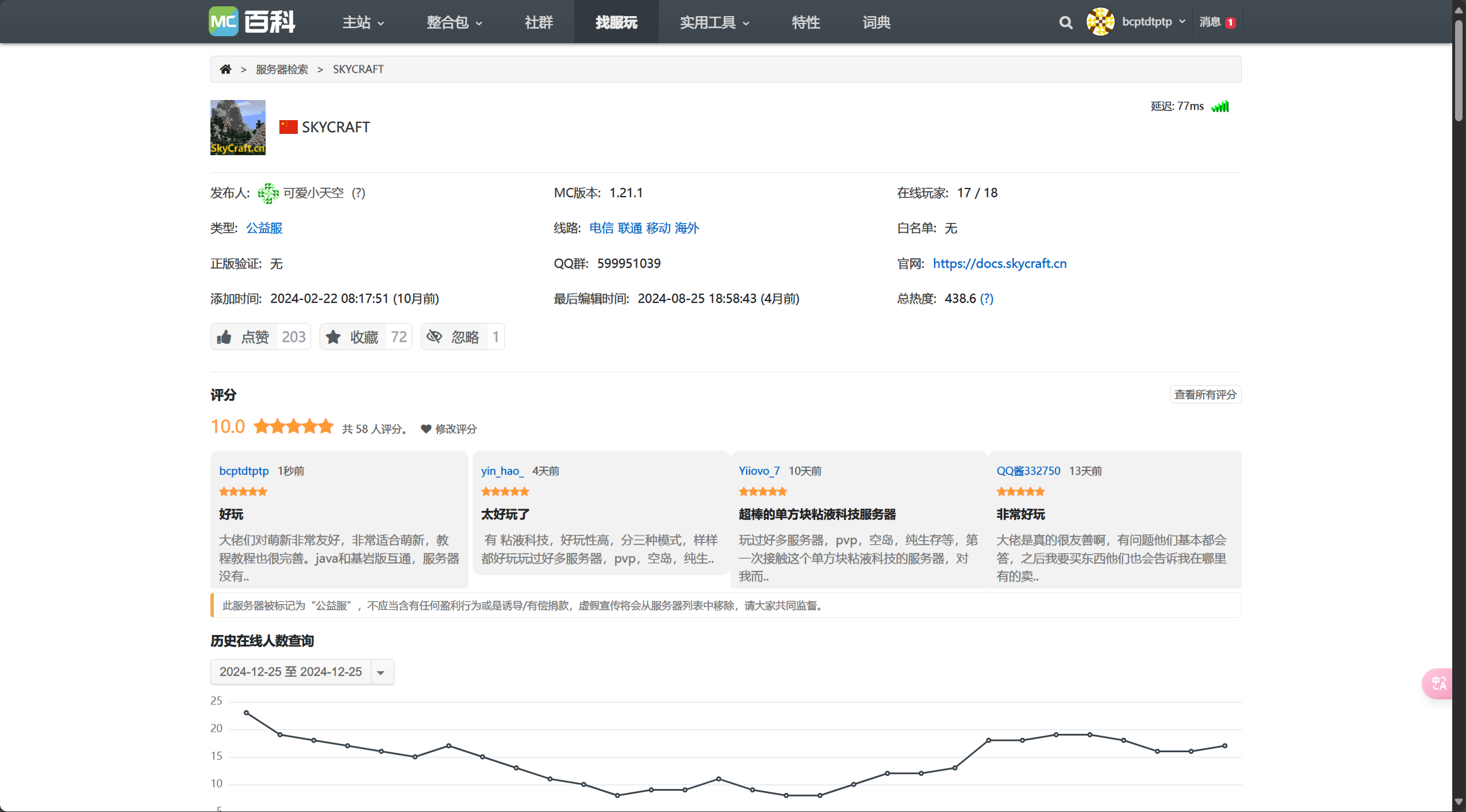This screenshot has width=1466, height=812.
Task: Click the (?) help next to 总热度
Action: coord(987,299)
